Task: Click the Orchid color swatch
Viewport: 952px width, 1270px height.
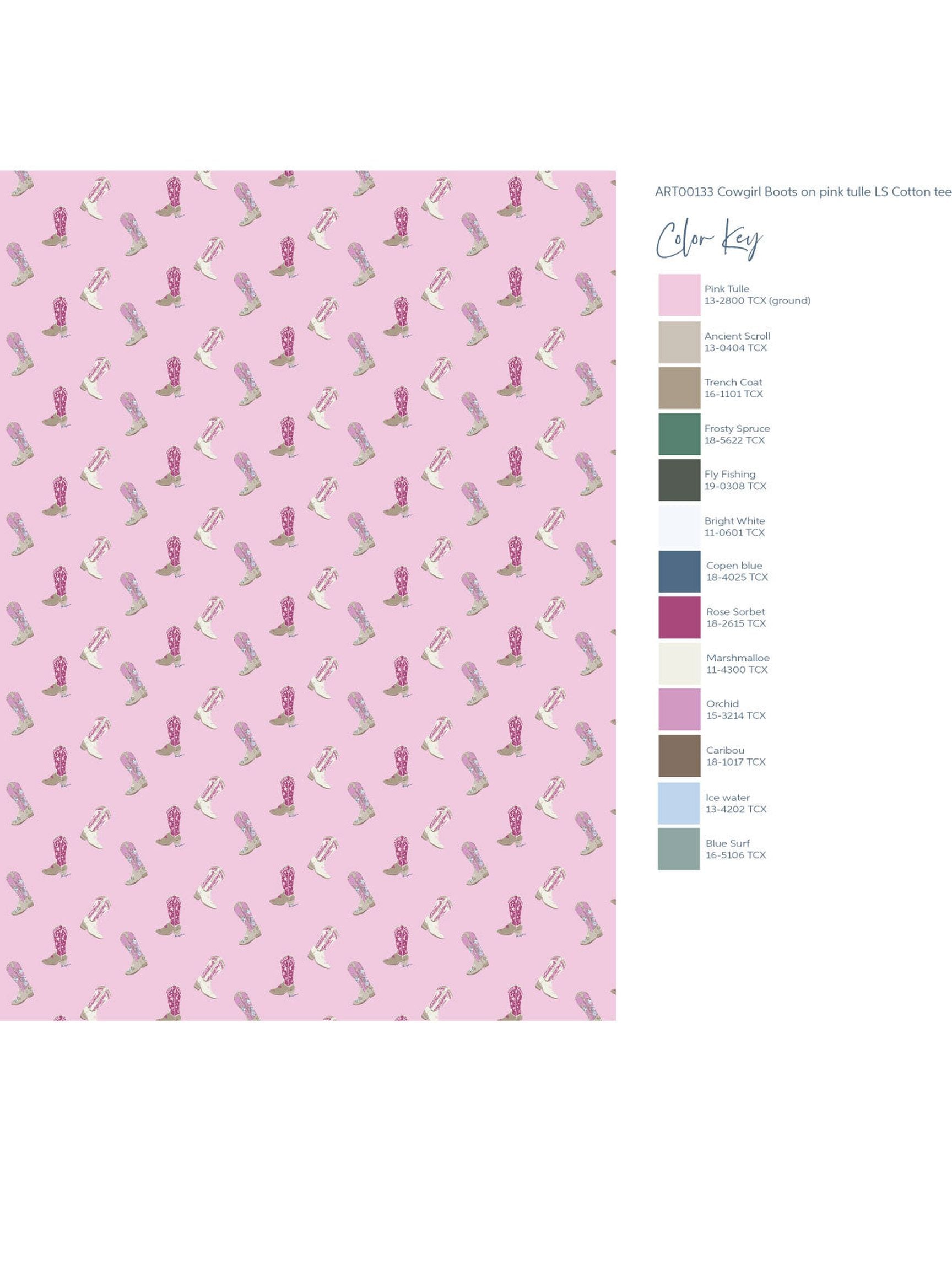Action: pos(679,709)
